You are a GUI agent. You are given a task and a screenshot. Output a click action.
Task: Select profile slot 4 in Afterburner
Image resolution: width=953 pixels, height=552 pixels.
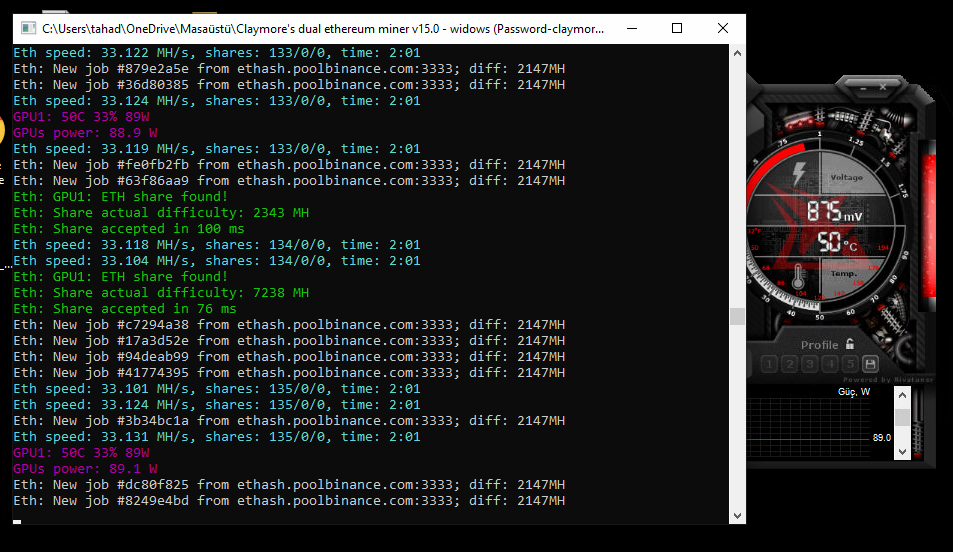(x=830, y=364)
